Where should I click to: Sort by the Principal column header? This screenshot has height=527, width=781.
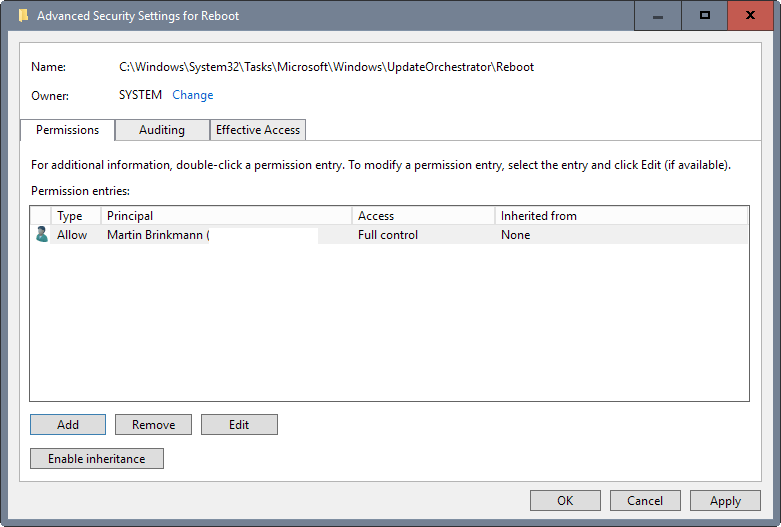point(226,216)
